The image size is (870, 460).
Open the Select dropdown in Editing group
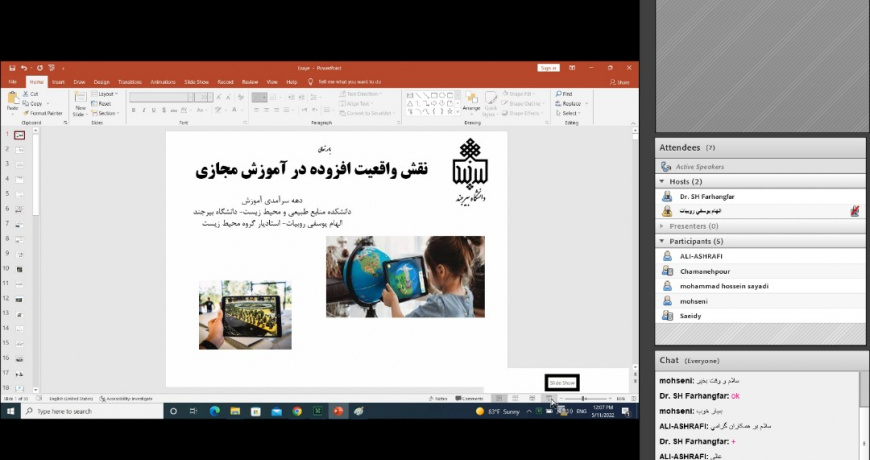point(568,113)
